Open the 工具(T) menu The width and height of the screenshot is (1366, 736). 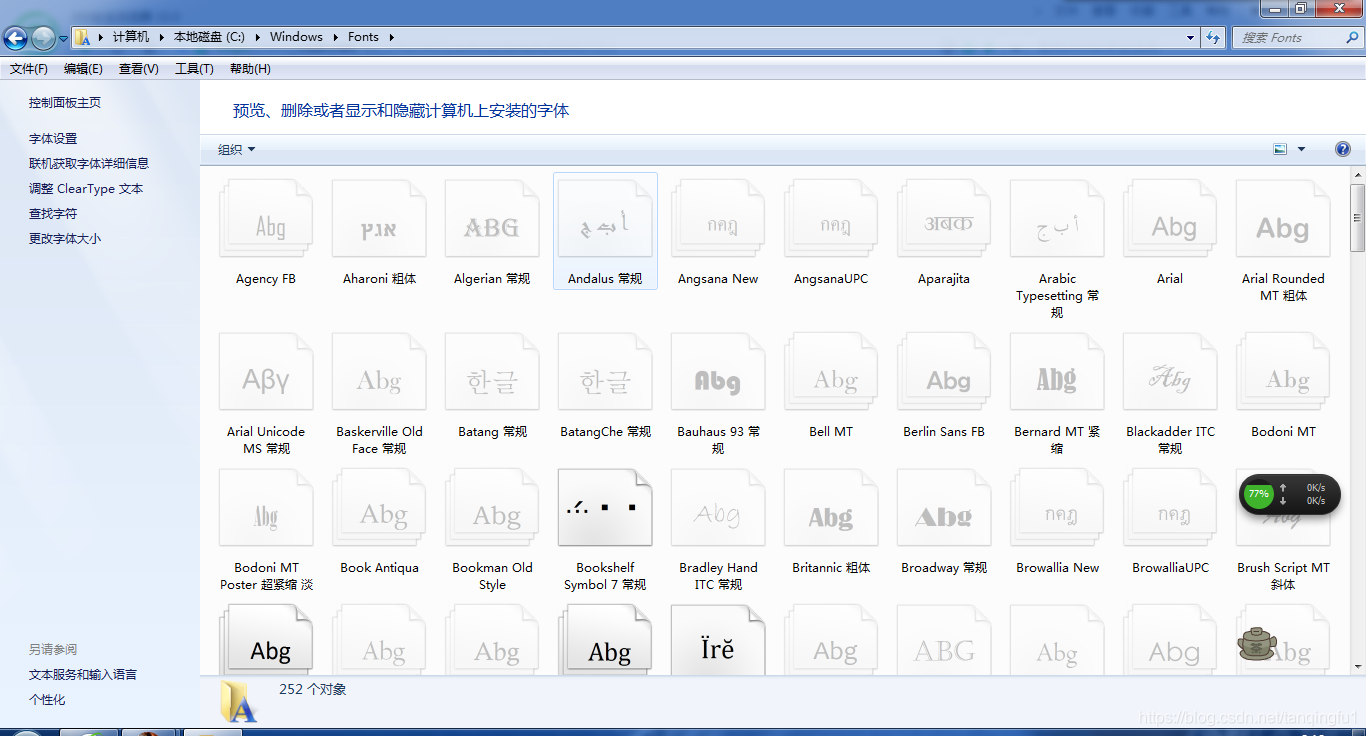tap(194, 69)
